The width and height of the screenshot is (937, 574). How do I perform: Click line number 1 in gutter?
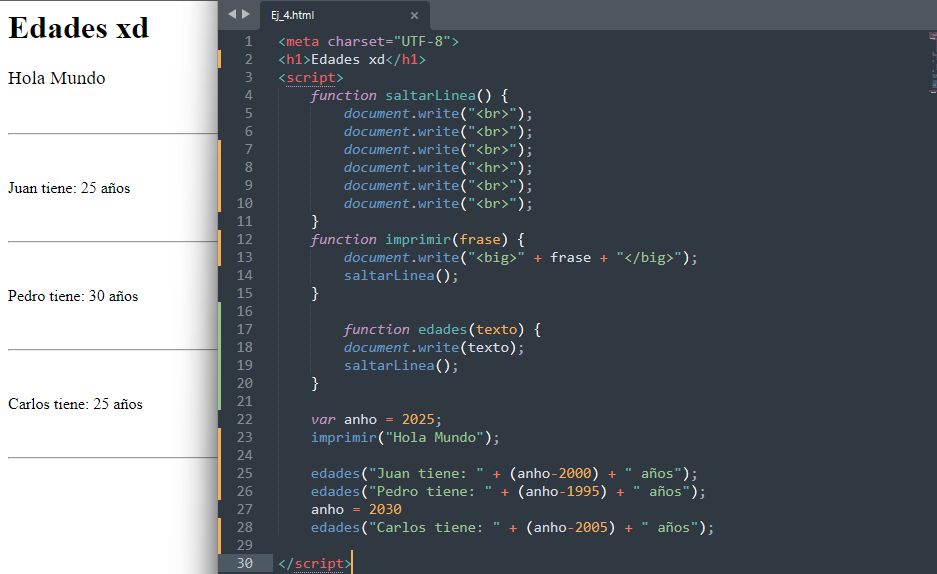[249, 42]
